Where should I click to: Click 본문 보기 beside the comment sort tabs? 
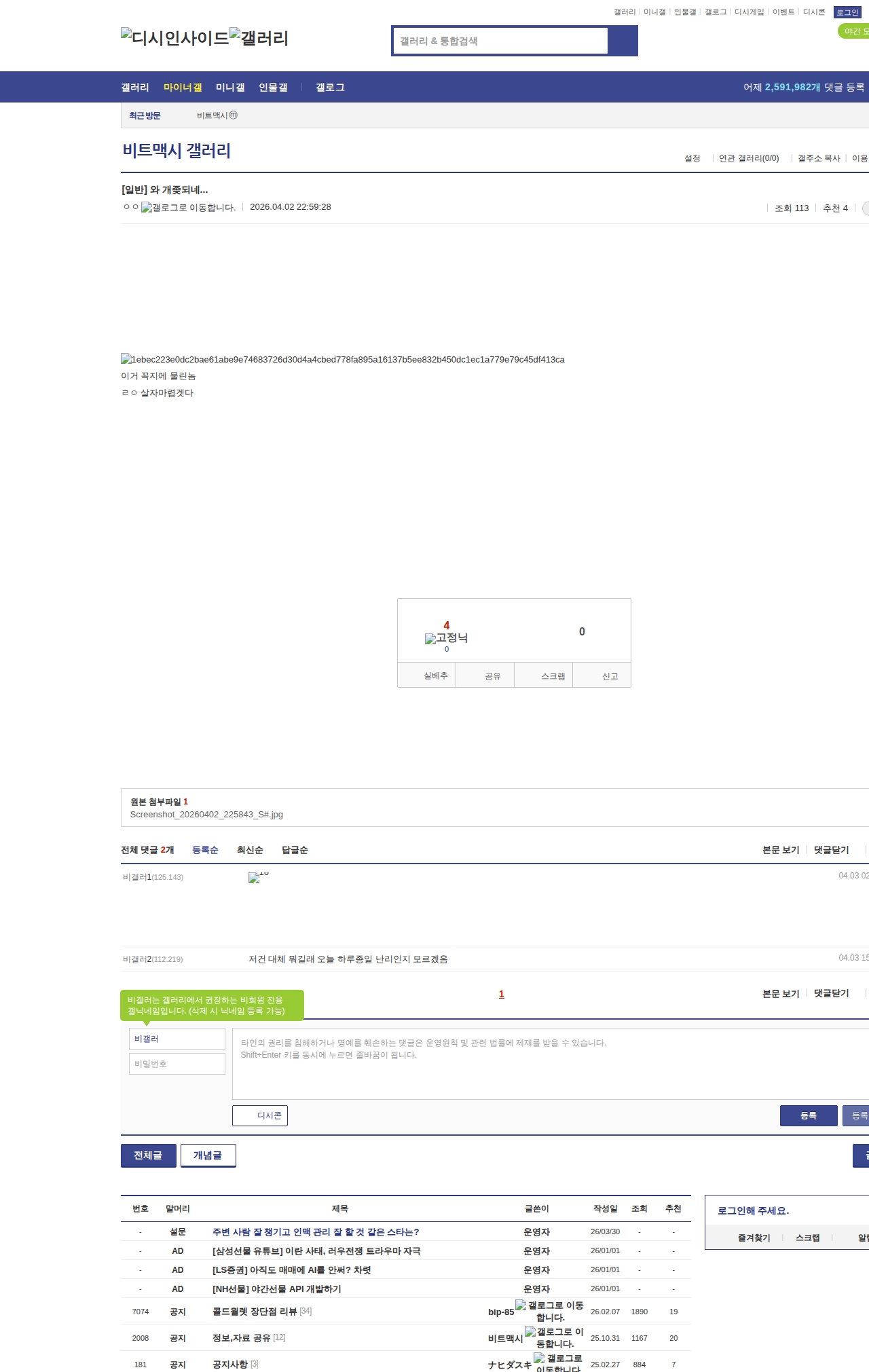tap(781, 849)
